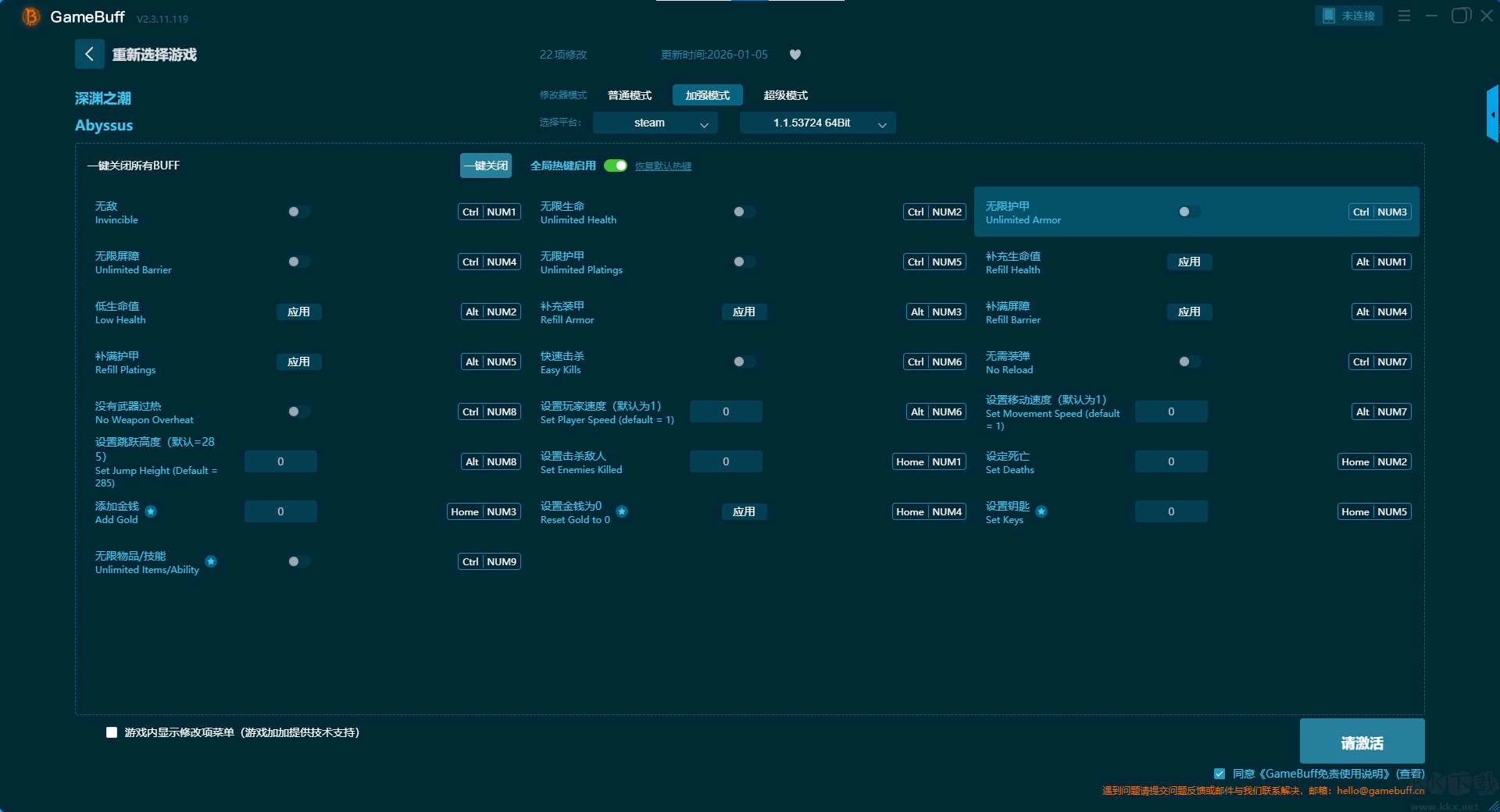Open the 1.1.53724 64Bit version dropdown
The image size is (1500, 812).
817,123
